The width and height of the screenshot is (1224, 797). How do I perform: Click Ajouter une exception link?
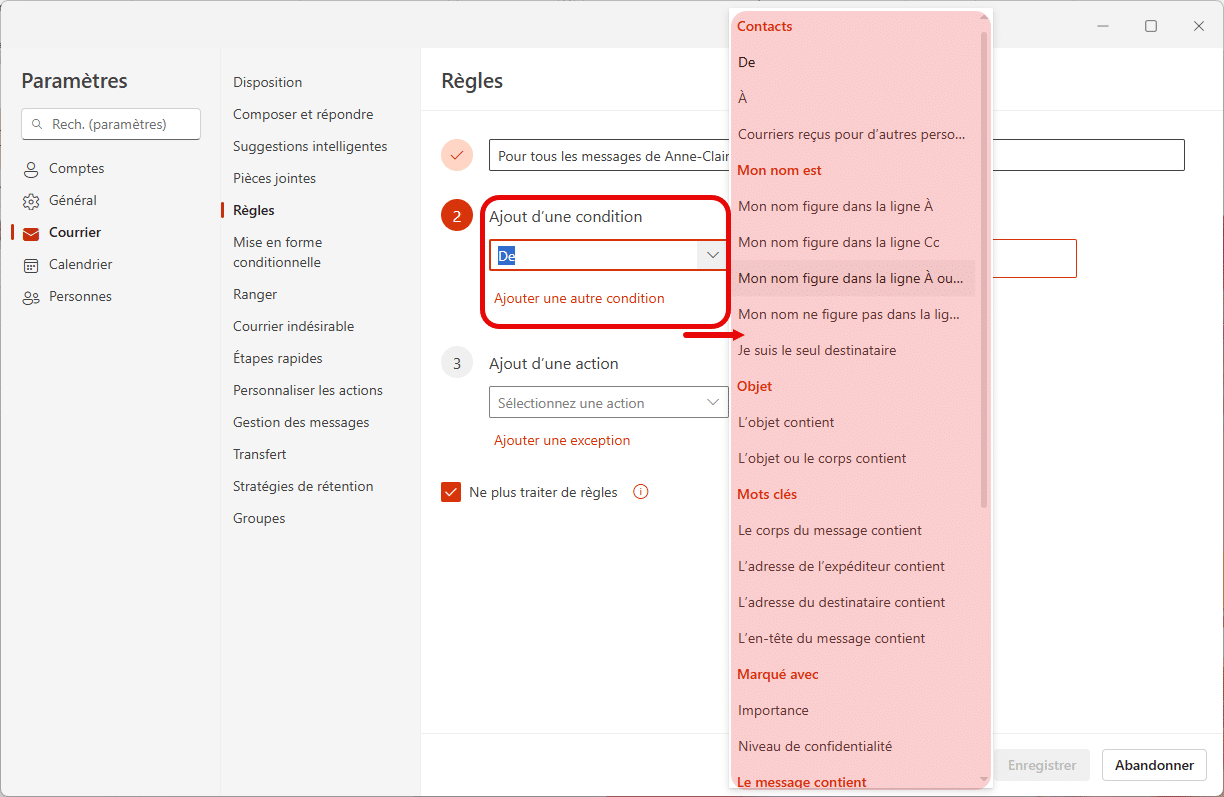pos(562,440)
